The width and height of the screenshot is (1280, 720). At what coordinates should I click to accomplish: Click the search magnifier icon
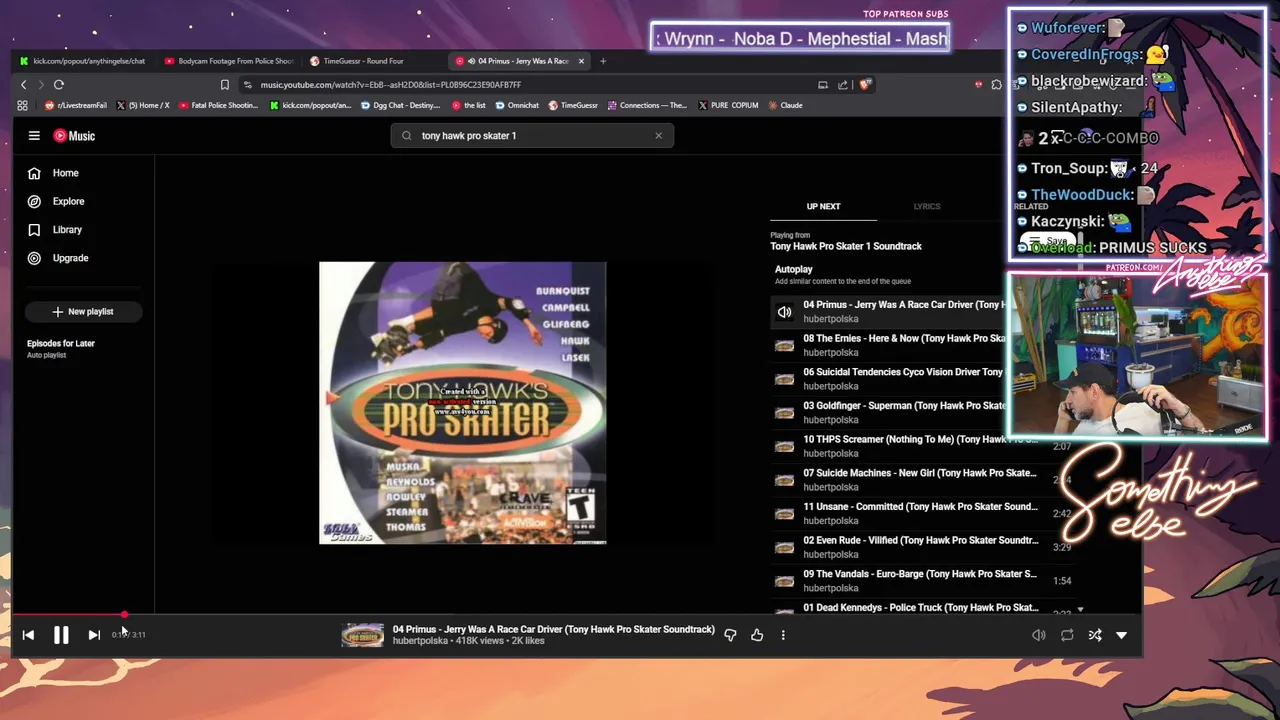pyautogui.click(x=406, y=136)
